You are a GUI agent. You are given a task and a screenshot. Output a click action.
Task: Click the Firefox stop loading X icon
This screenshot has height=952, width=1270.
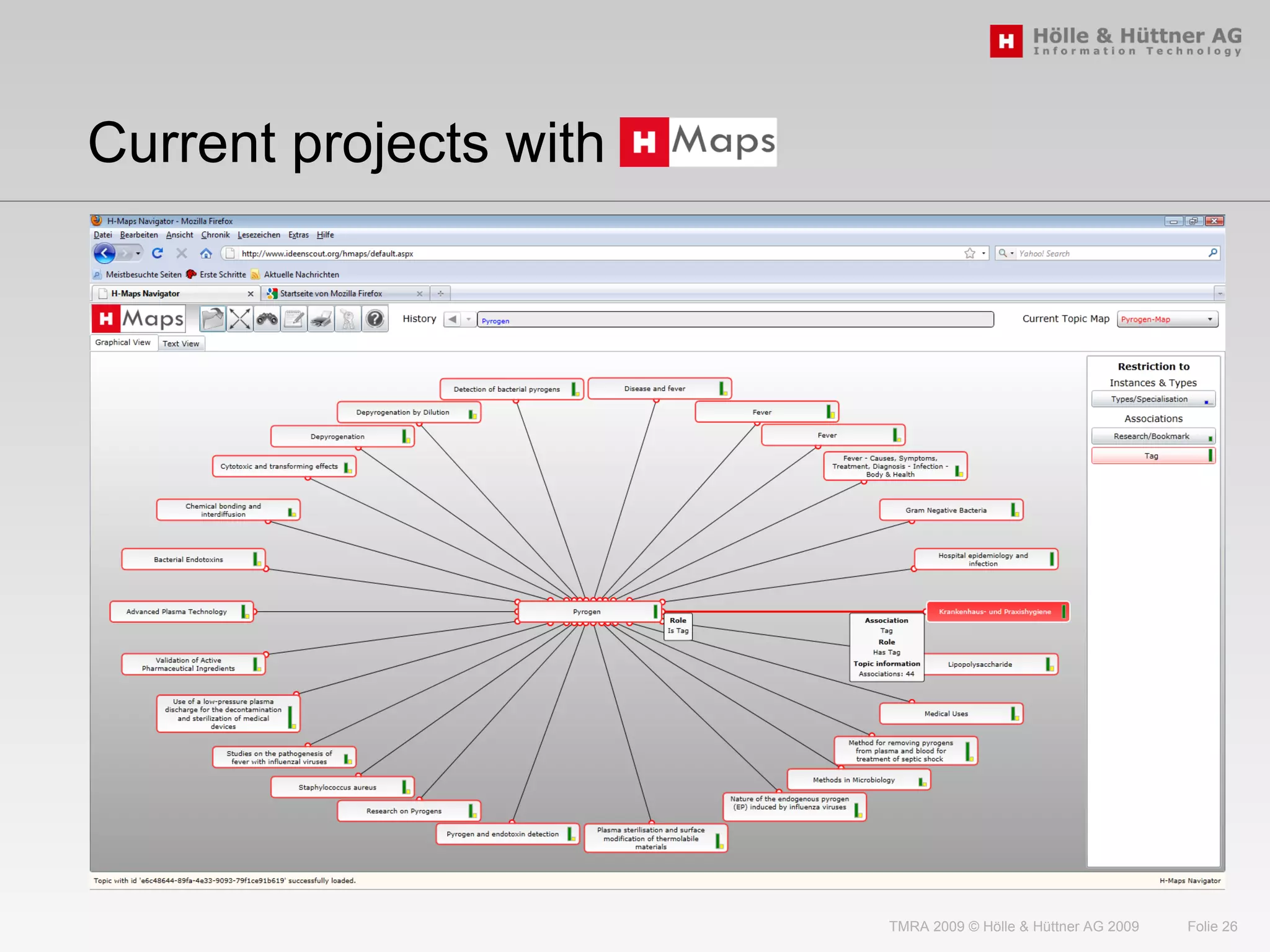(182, 253)
